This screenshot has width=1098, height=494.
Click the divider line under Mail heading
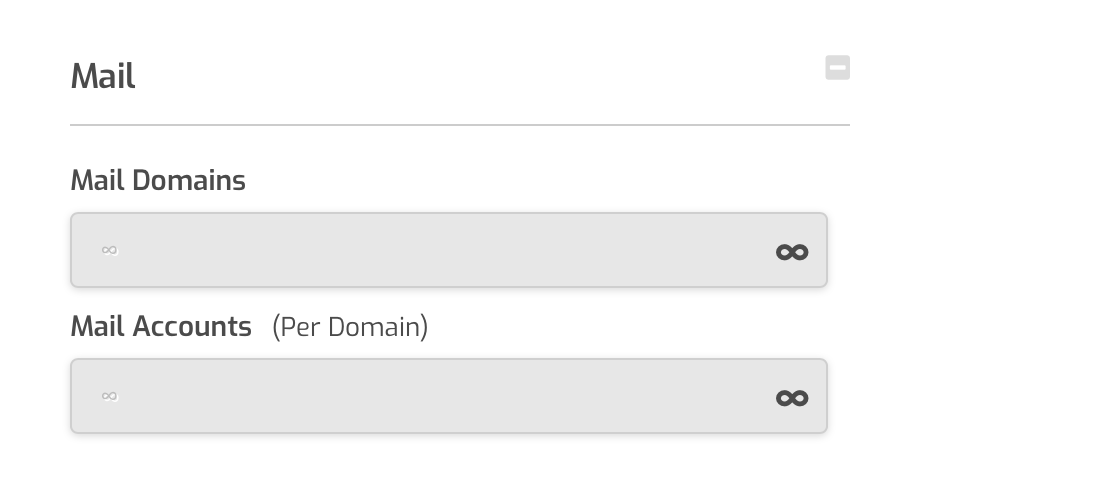click(x=460, y=125)
